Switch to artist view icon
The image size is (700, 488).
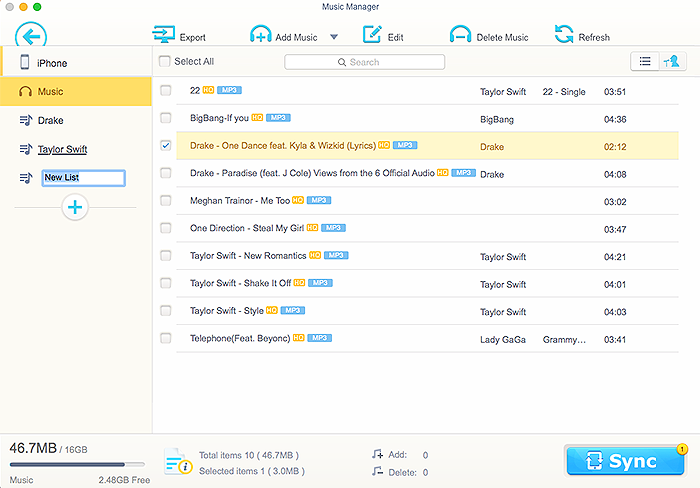tap(672, 61)
